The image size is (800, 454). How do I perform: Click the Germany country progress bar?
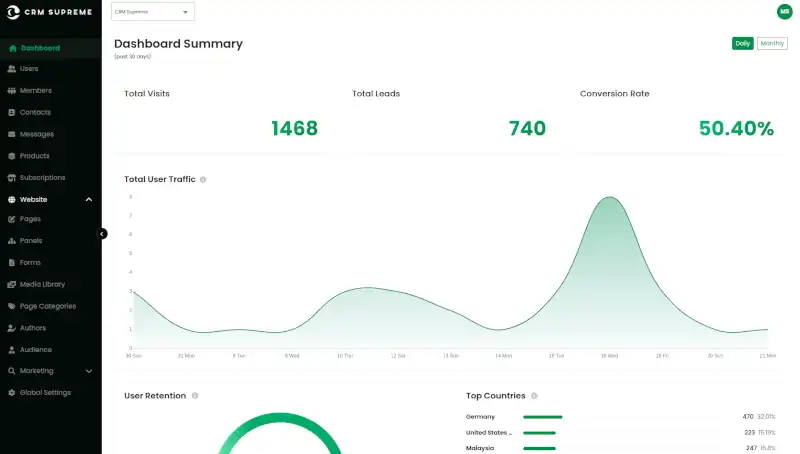pos(543,417)
